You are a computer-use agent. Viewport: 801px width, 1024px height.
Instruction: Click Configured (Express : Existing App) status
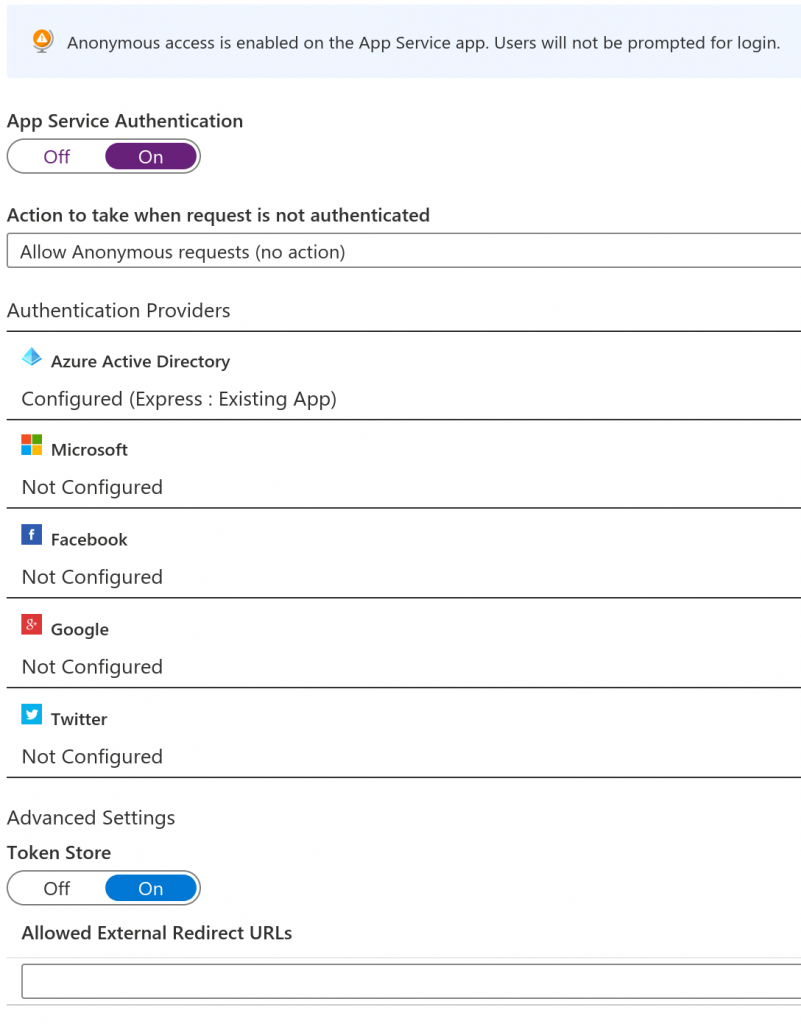179,399
